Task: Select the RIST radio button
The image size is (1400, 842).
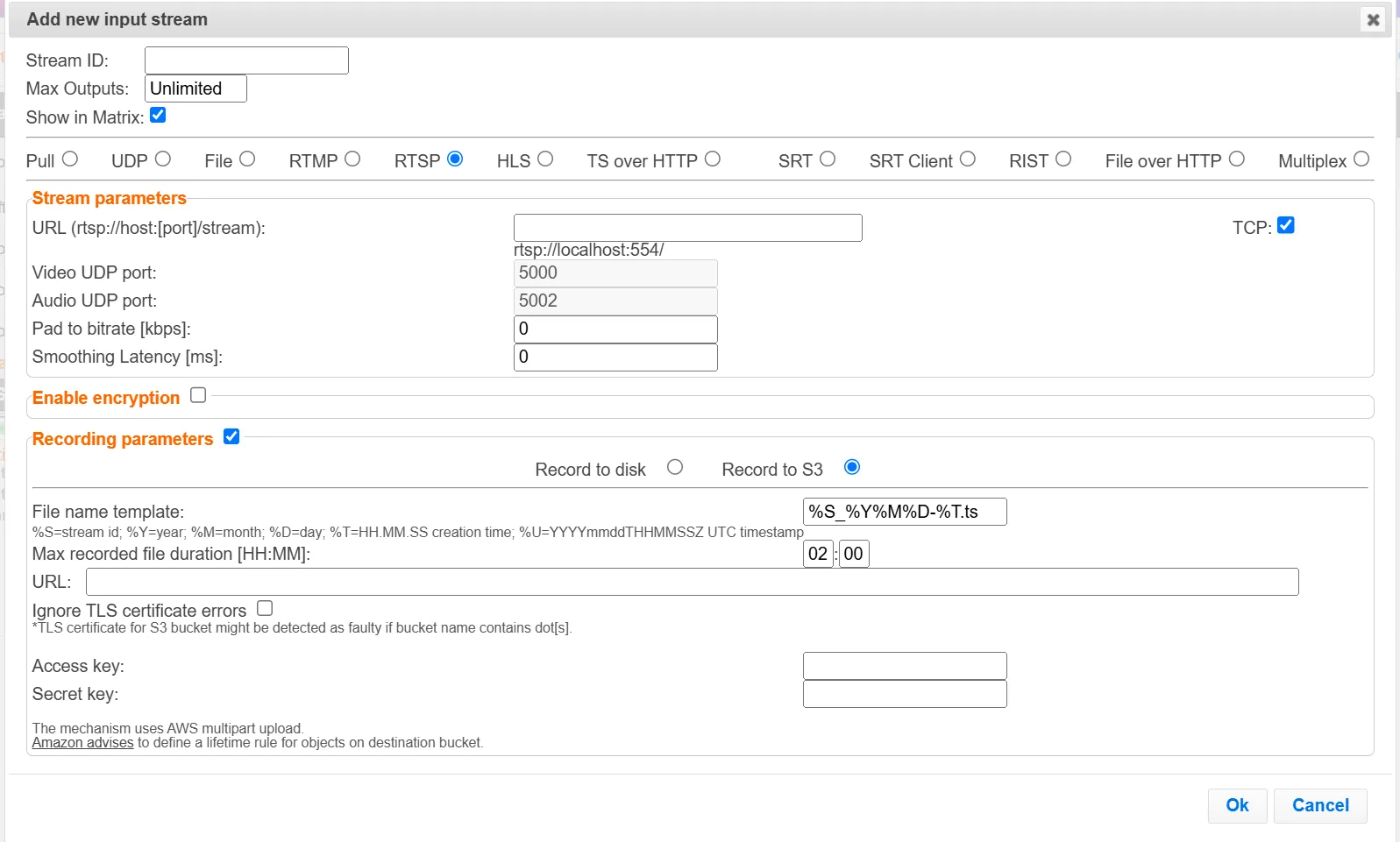Action: click(1063, 159)
